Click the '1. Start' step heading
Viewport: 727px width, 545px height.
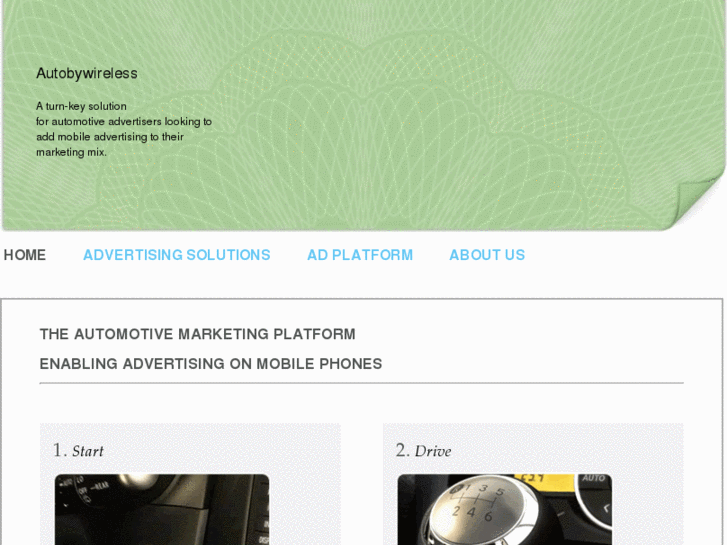click(x=78, y=451)
